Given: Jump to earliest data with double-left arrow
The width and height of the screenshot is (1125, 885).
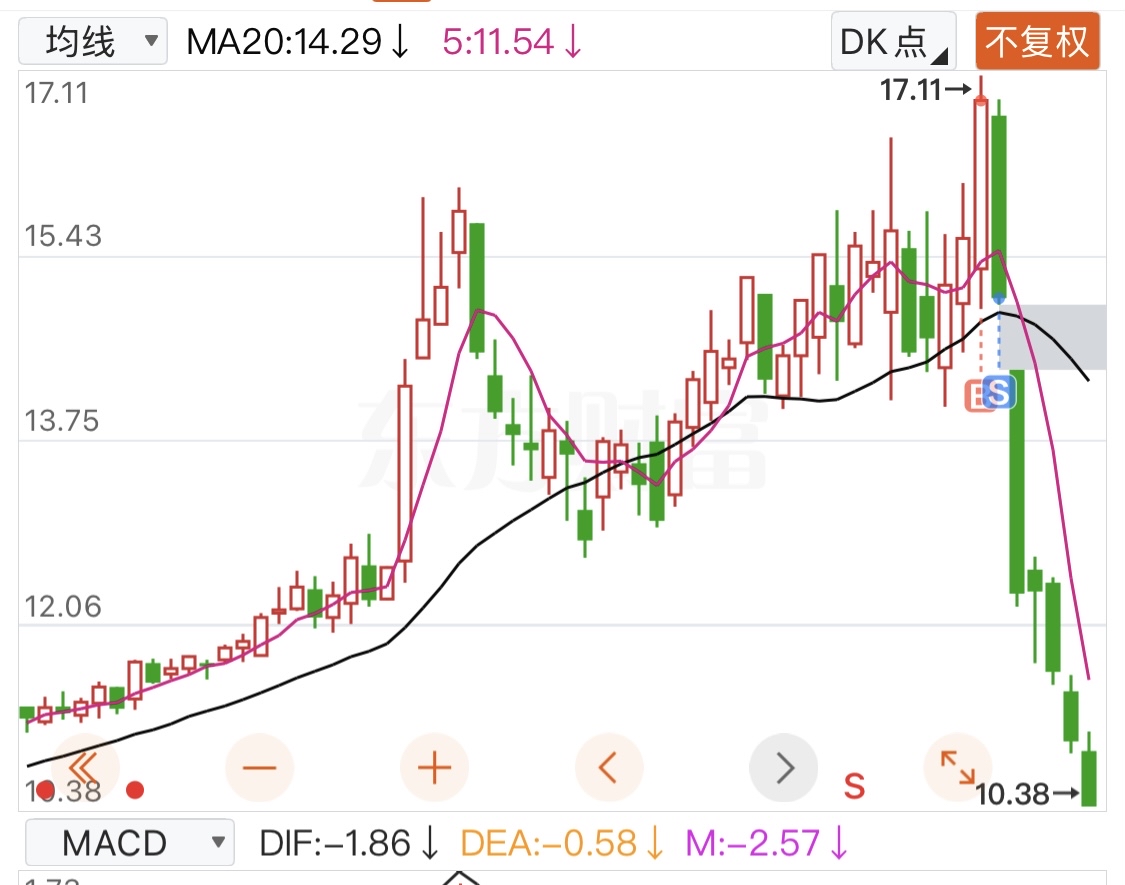Looking at the screenshot, I should pyautogui.click(x=85, y=767).
